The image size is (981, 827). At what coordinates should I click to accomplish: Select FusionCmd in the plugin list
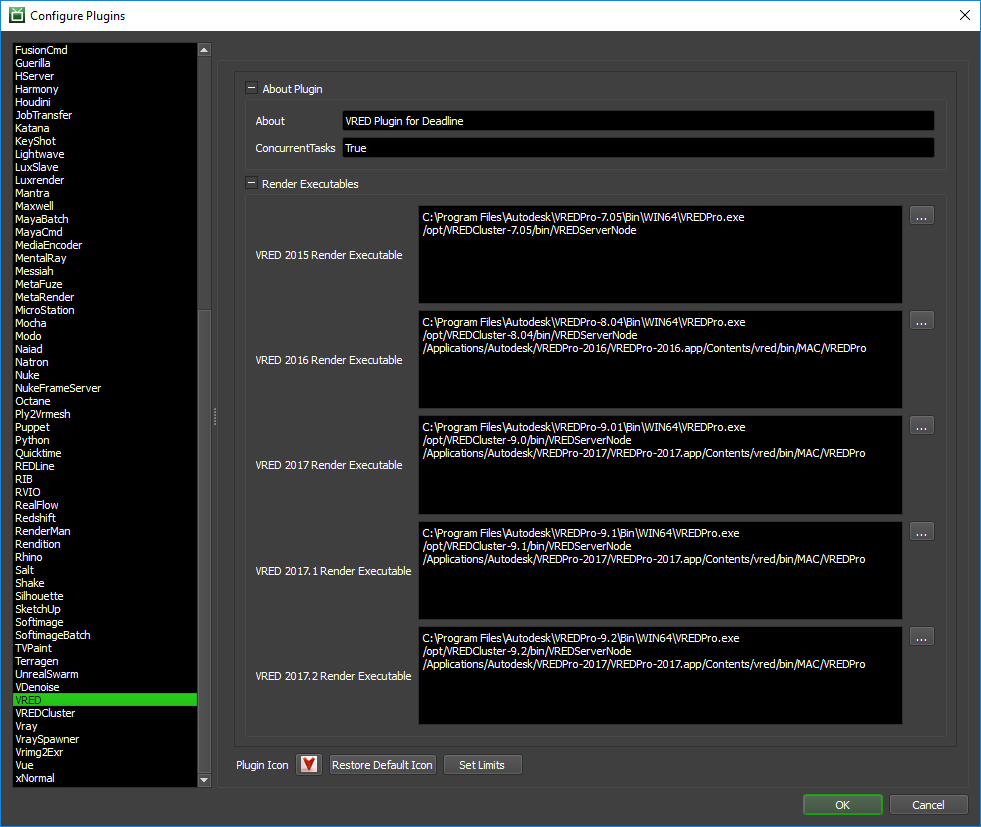[x=105, y=50]
